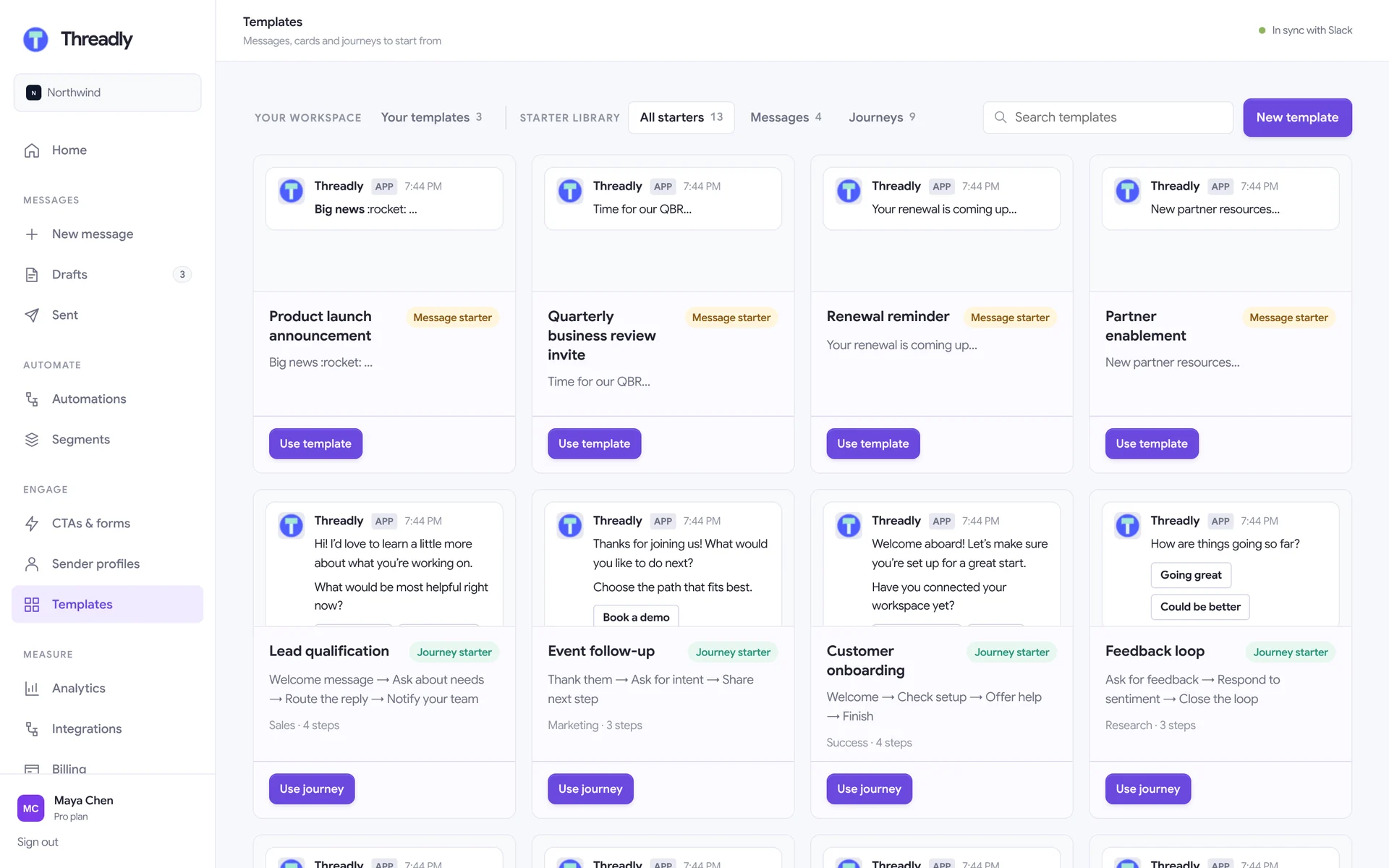Screen dimensions: 1389x868
Task: Click the MC avatar for Maya Chen
Action: pyautogui.click(x=30, y=809)
